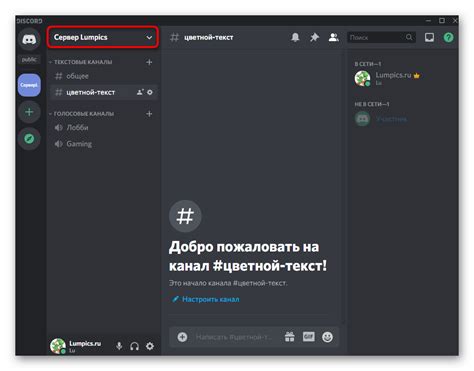
Task: Open the GIF picker button
Action: point(309,337)
